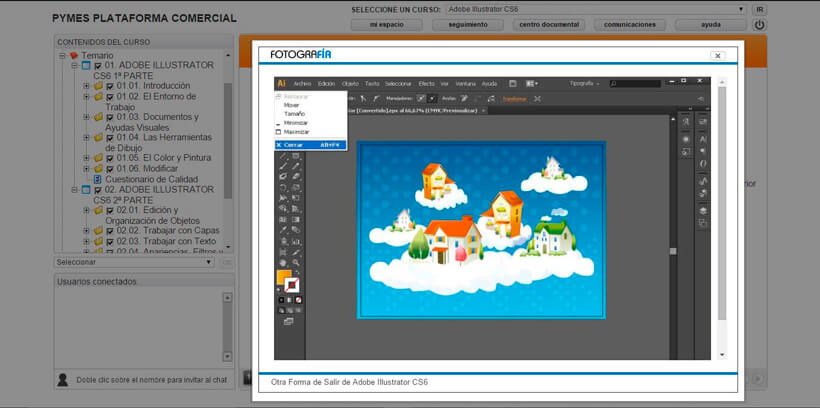Click the Cuestionario de Calidad document icon
820x408 pixels.
[98, 179]
